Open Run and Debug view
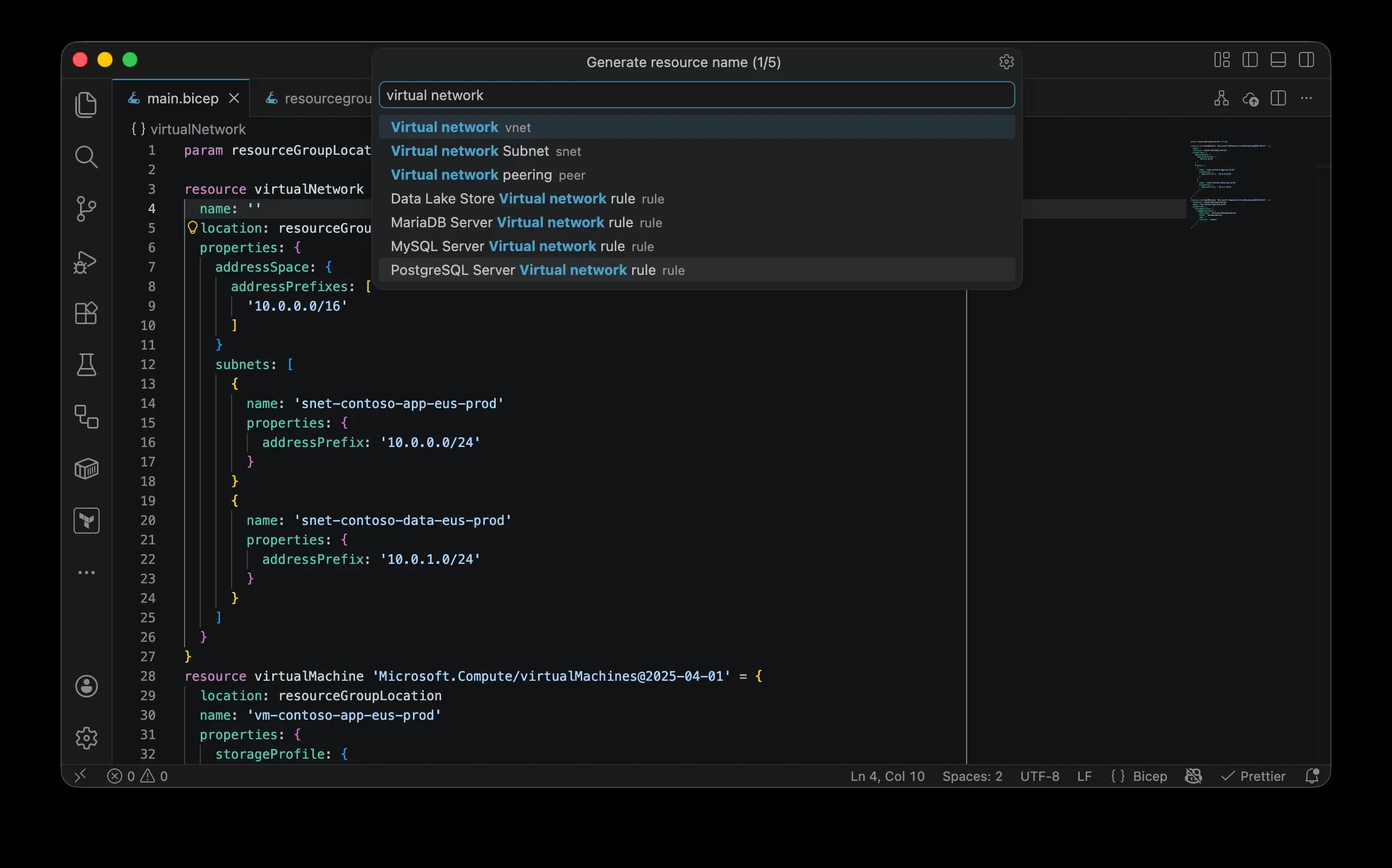This screenshot has width=1392, height=868. click(x=86, y=262)
